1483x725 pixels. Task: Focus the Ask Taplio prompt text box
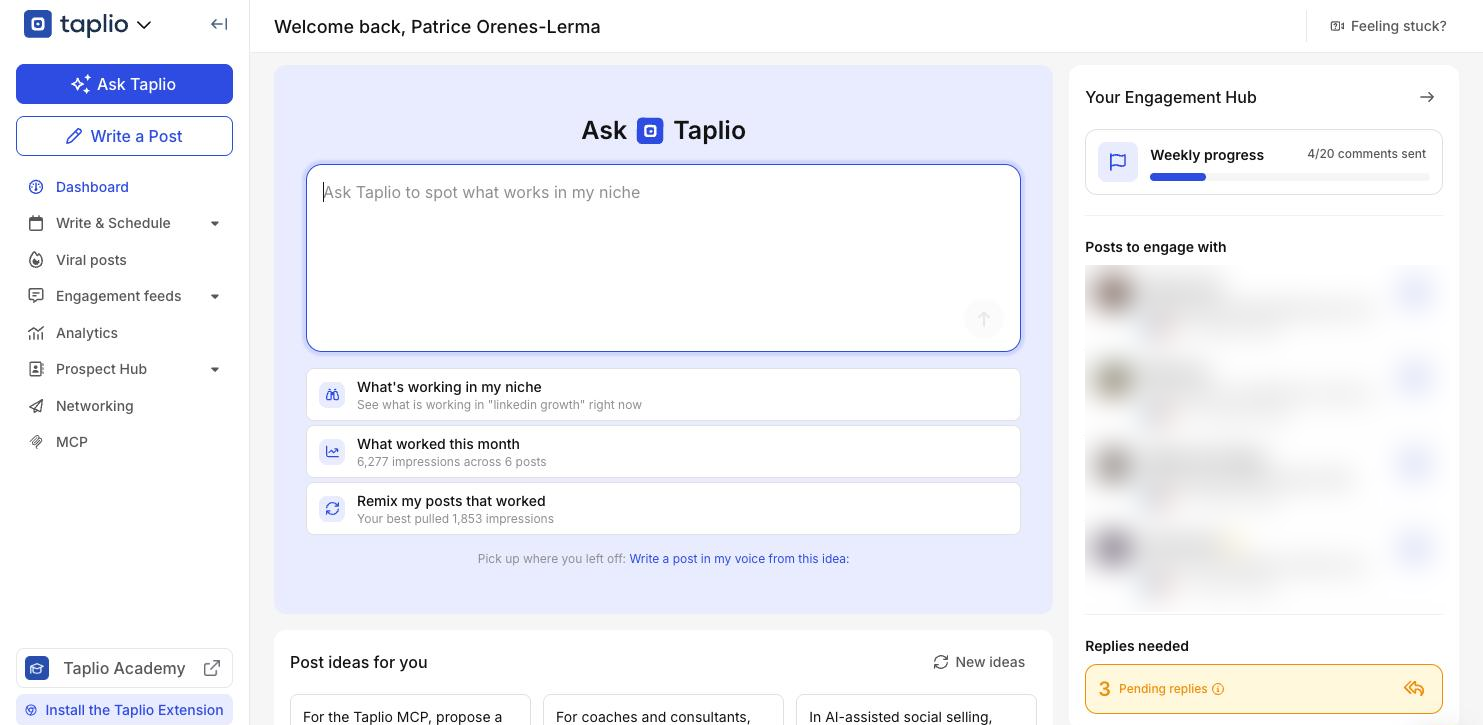pyautogui.click(x=663, y=258)
